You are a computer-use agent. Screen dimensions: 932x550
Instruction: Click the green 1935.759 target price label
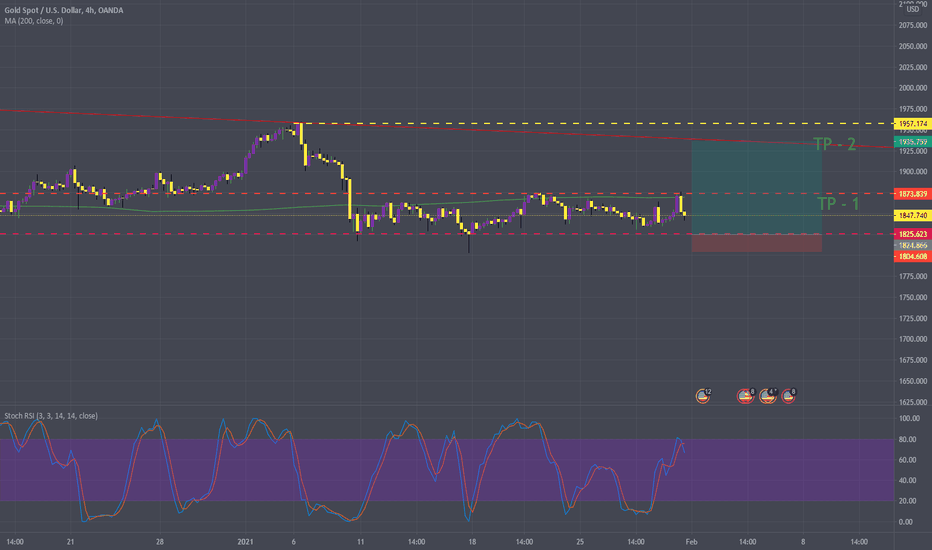(912, 142)
